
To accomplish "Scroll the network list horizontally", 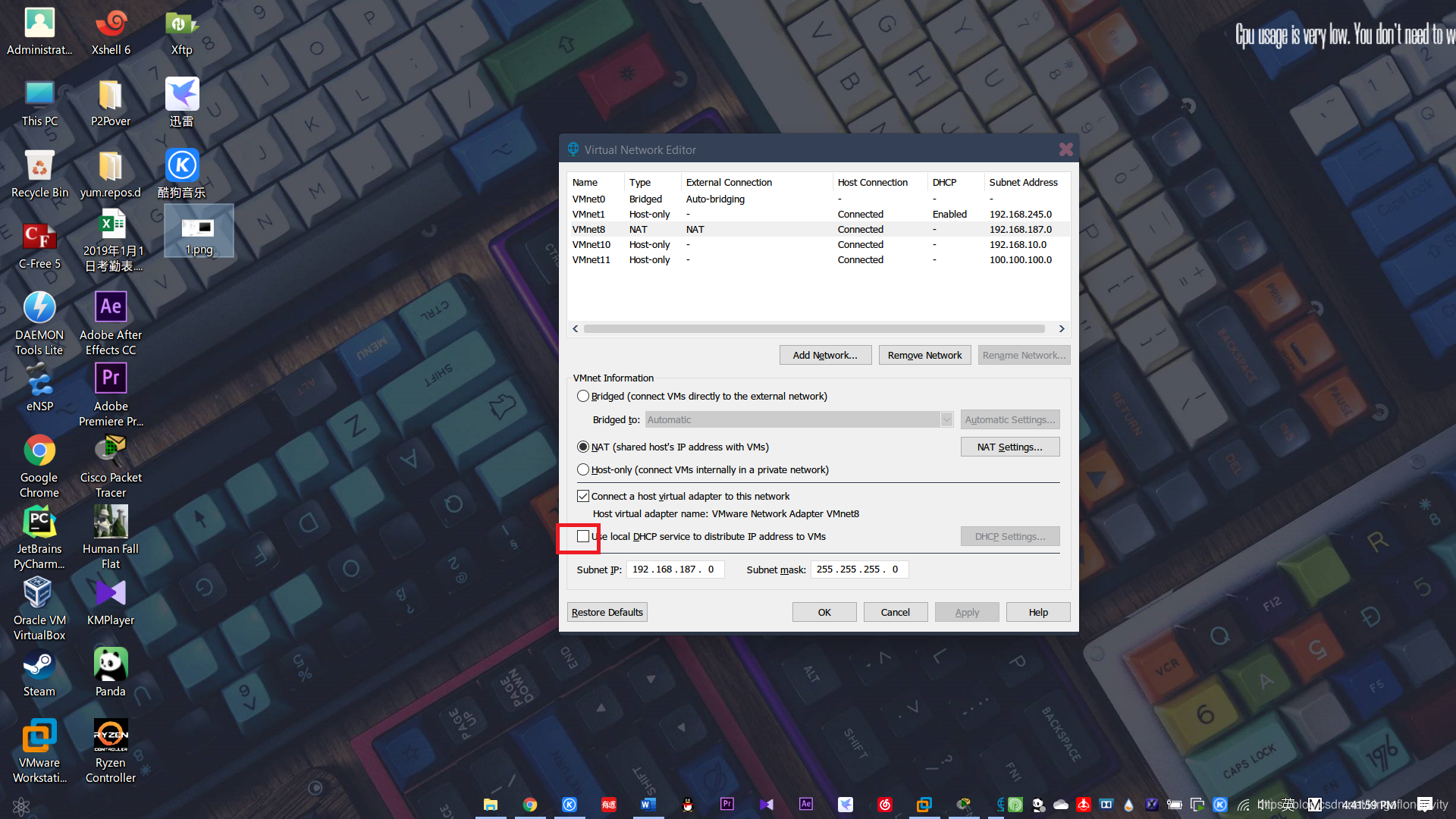I will pos(818,328).
